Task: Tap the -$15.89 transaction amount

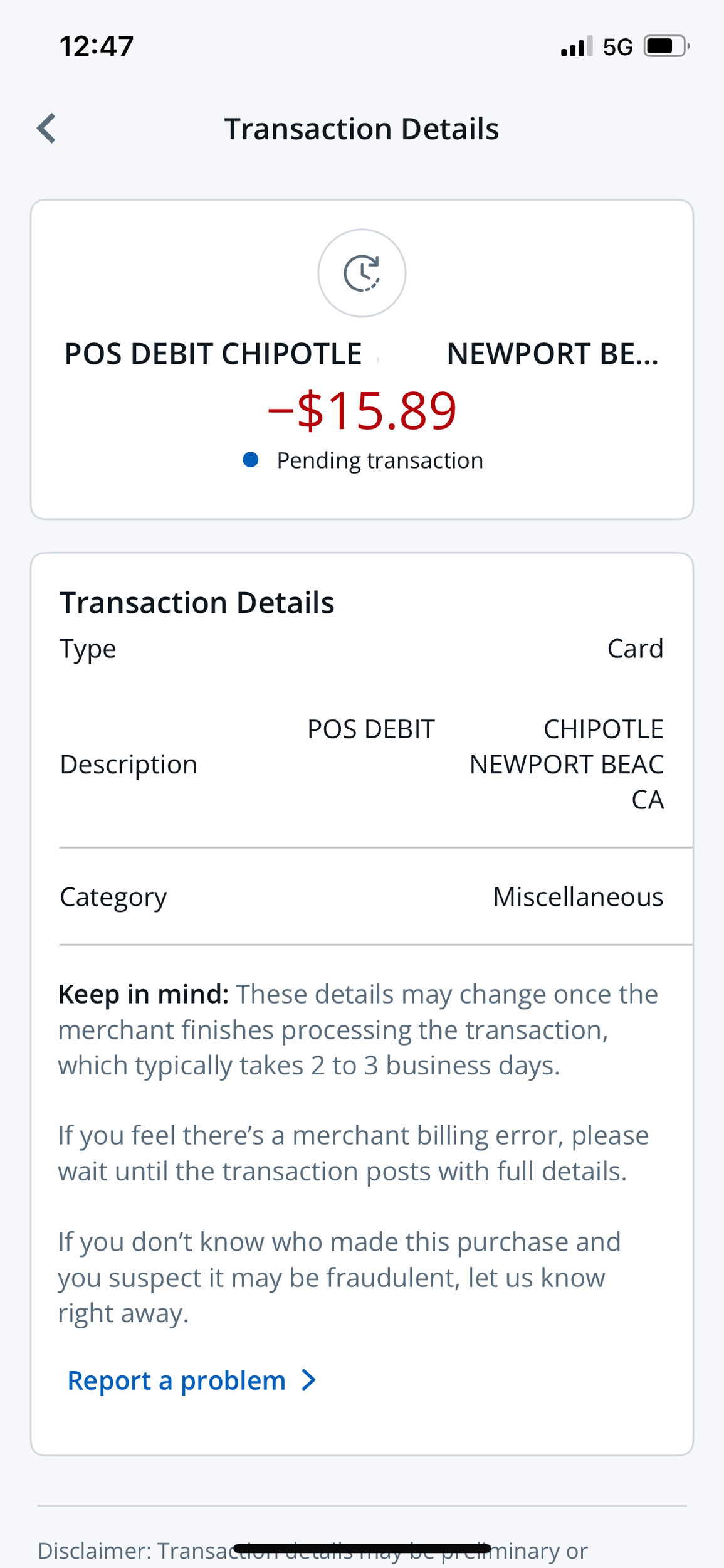Action: pyautogui.click(x=362, y=411)
